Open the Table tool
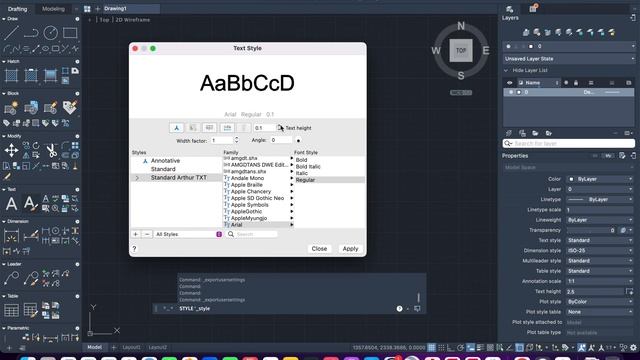Viewport: 640px width, 360px height. point(11,310)
